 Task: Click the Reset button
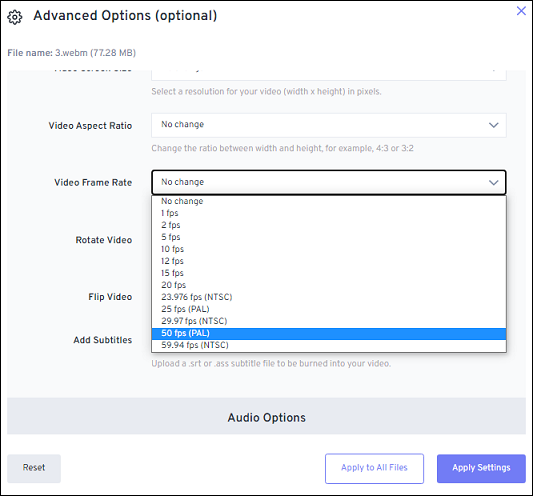[x=34, y=468]
